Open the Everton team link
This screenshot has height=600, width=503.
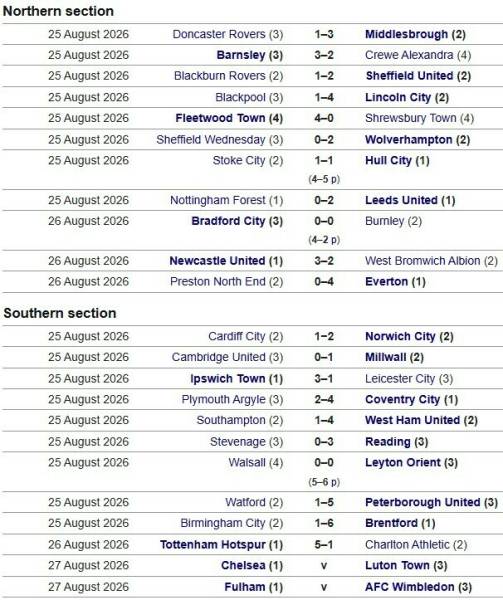386,282
